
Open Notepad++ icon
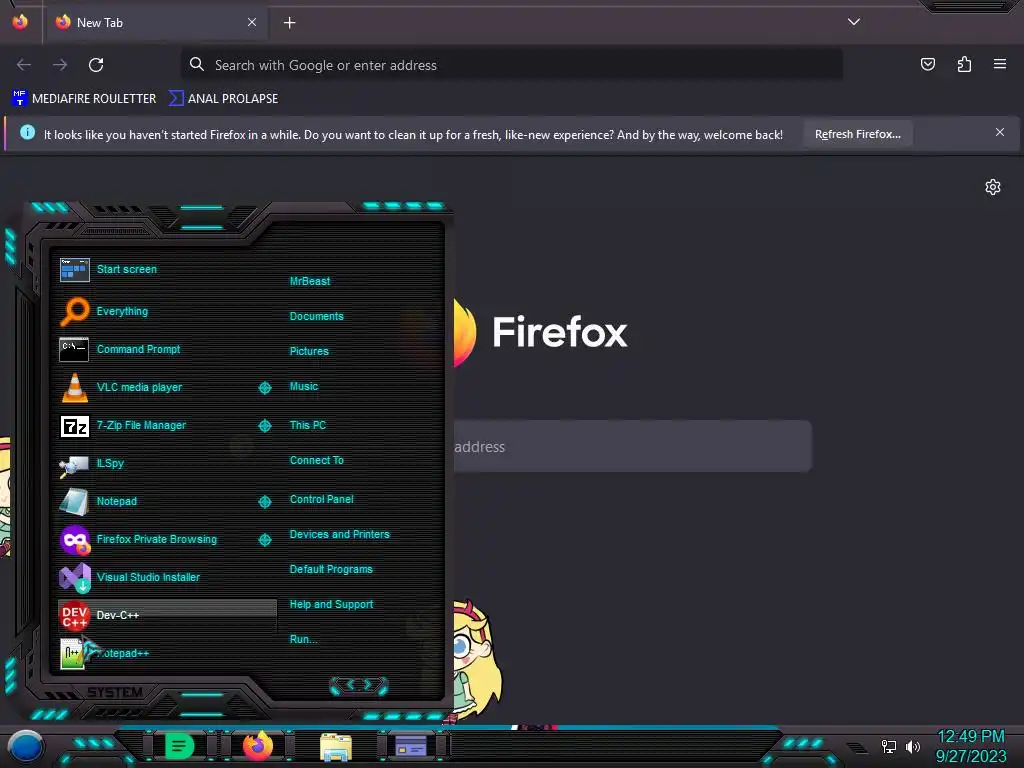[73, 654]
